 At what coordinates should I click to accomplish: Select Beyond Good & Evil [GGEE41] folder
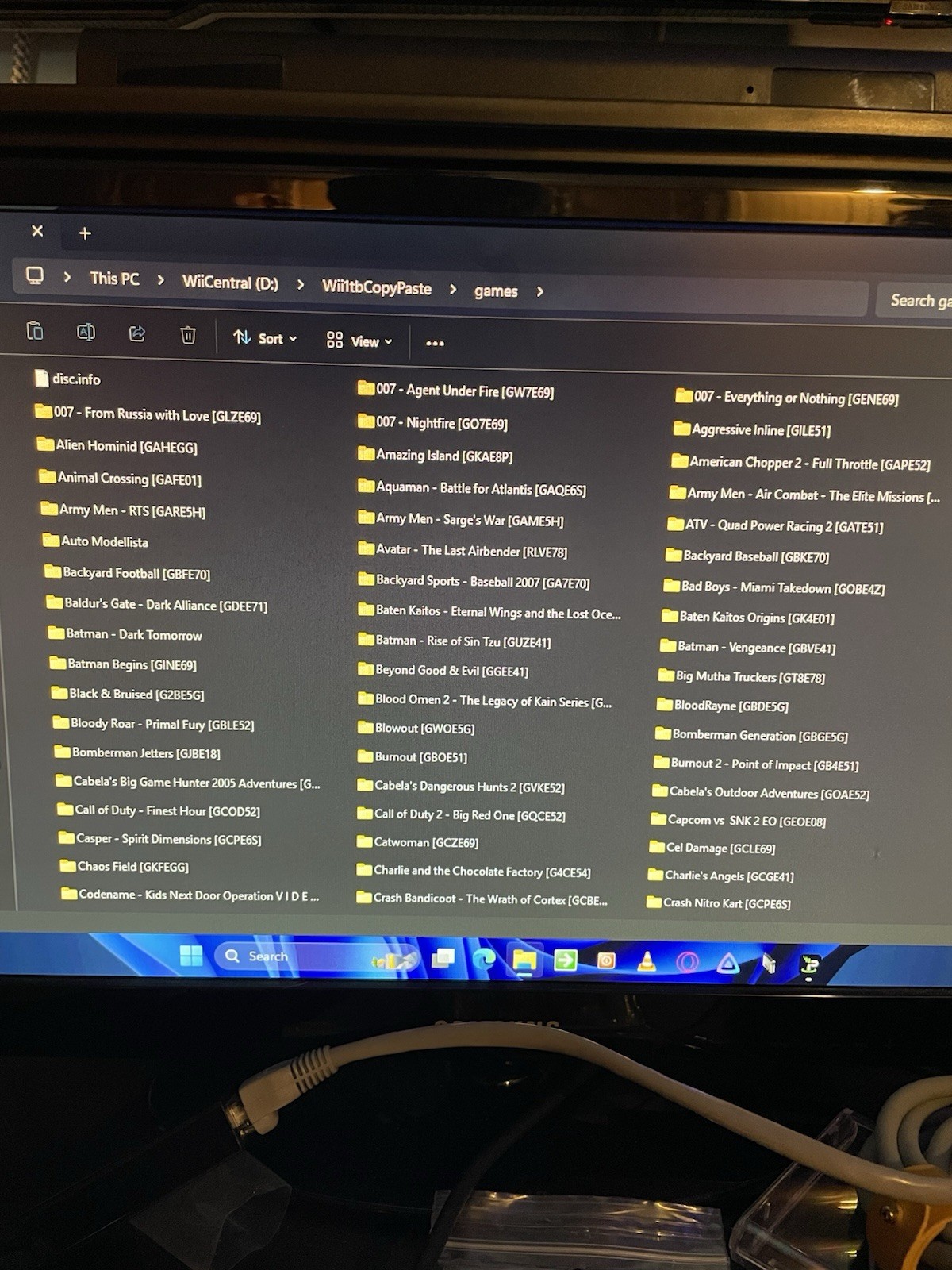coord(443,670)
